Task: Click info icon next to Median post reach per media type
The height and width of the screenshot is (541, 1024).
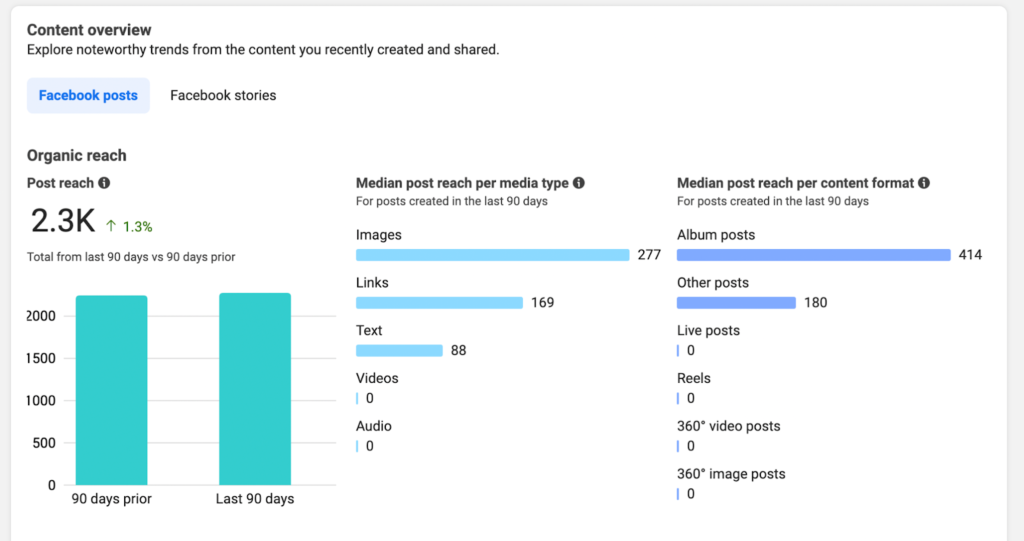Action: tap(579, 183)
